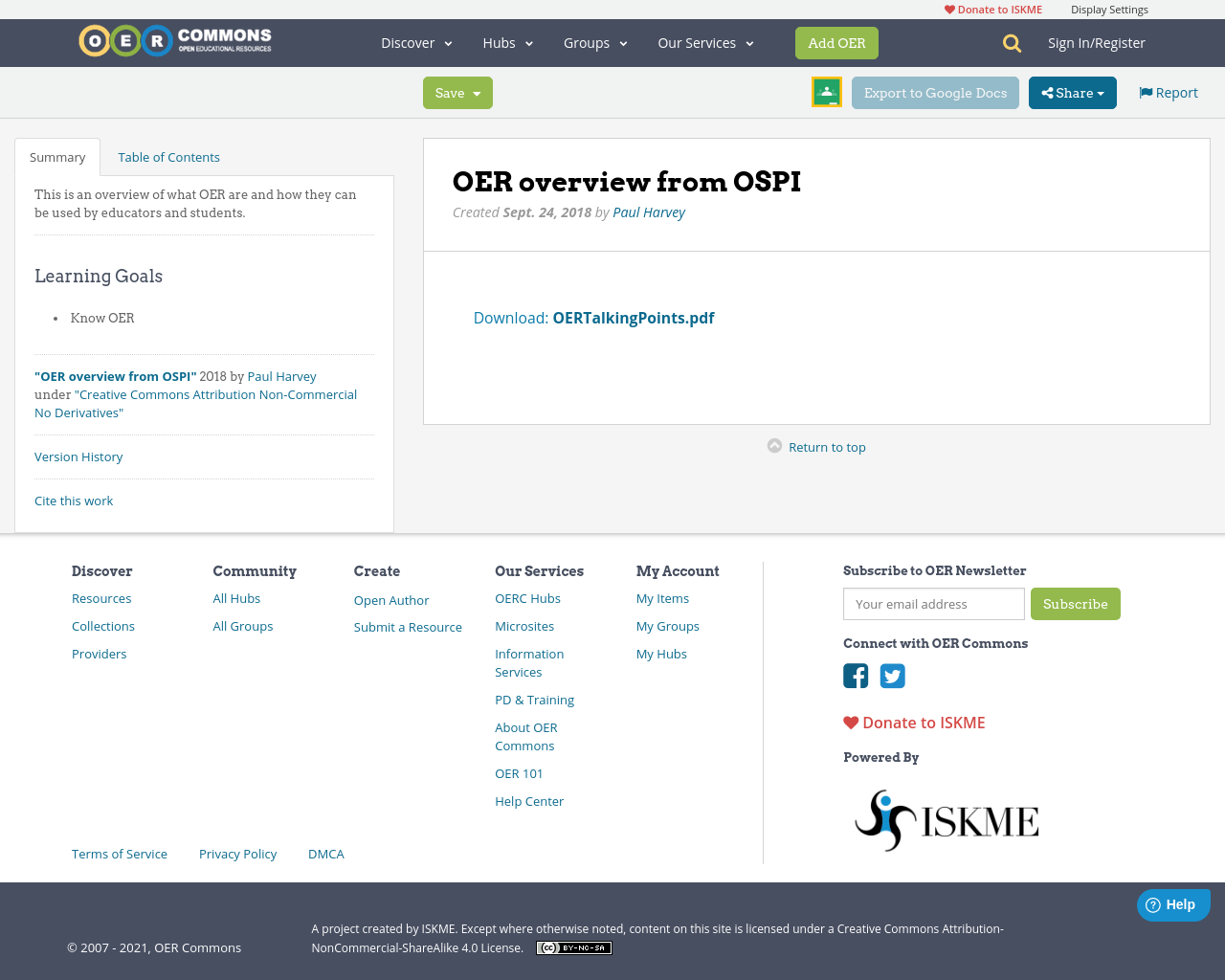Click the Add OER button
Viewport: 1225px width, 980px height.
836,42
